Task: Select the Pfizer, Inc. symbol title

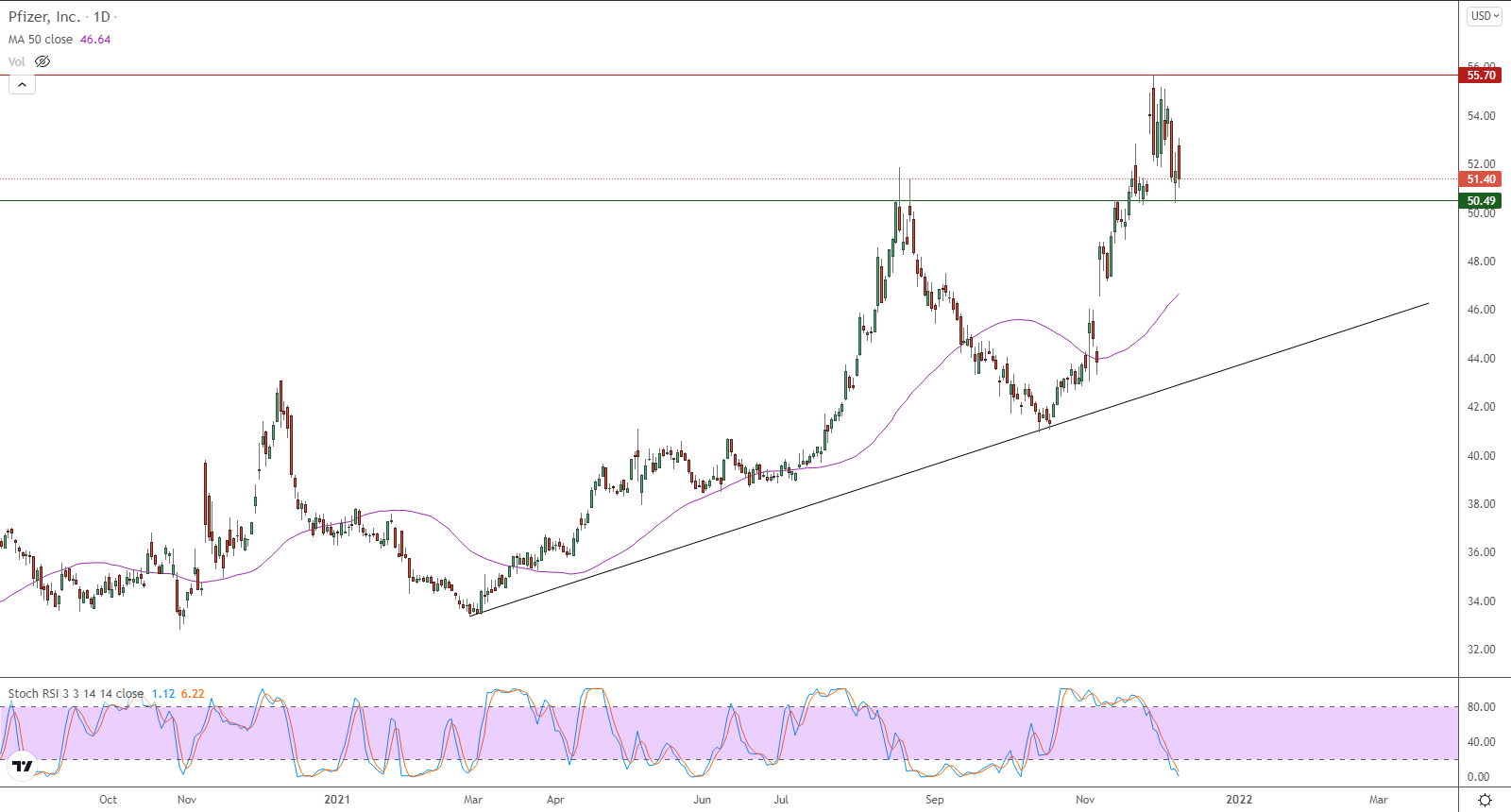Action: (x=44, y=17)
